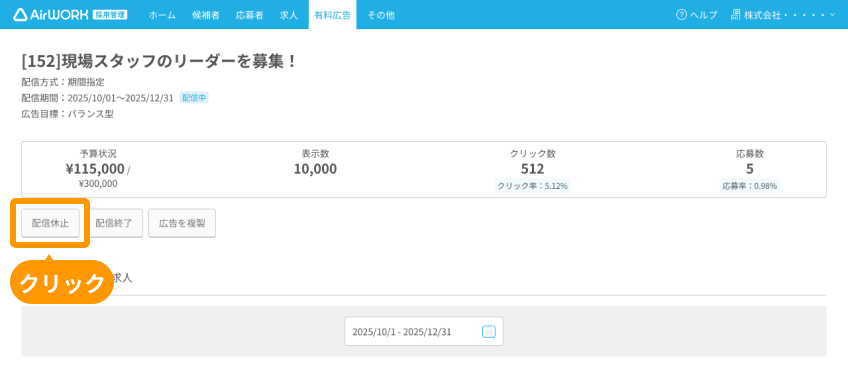This screenshot has width=848, height=380.
Task: Click the 応募率：0.98% label
Action: 750,186
